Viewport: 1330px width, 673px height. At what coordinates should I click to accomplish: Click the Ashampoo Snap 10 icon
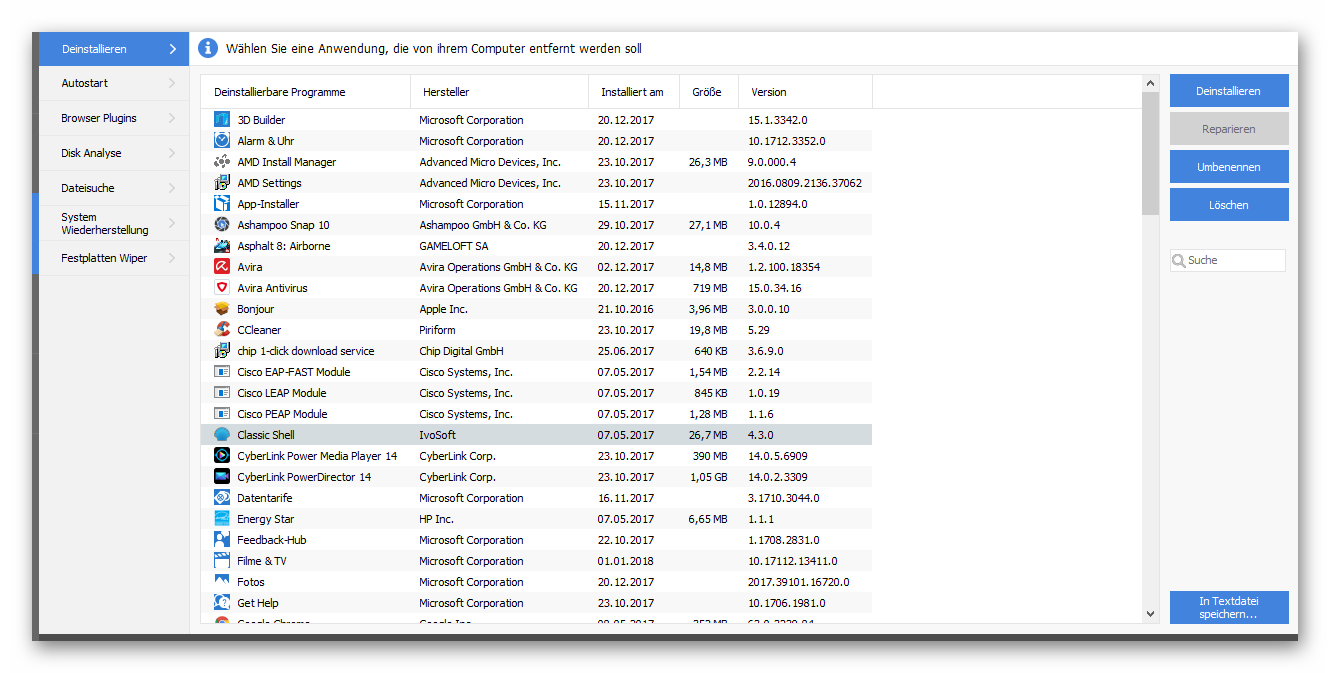click(x=222, y=225)
